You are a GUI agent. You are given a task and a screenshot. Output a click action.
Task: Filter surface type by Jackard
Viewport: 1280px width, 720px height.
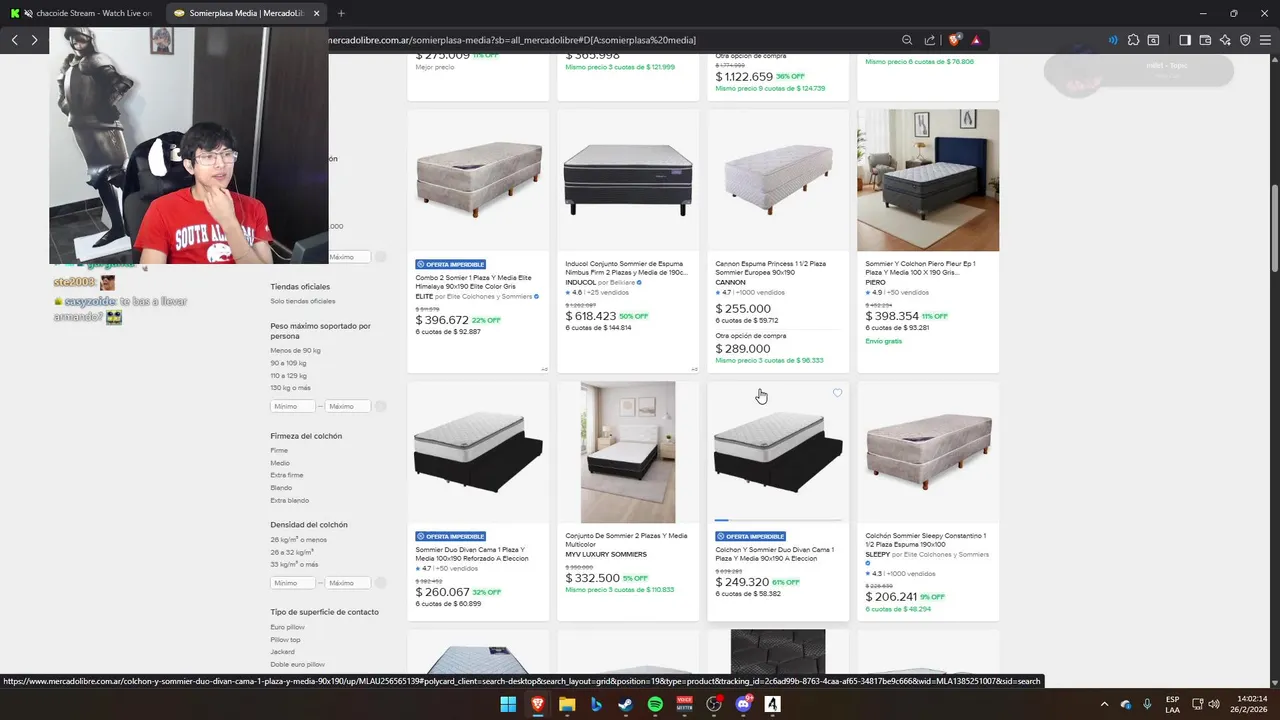click(x=282, y=652)
